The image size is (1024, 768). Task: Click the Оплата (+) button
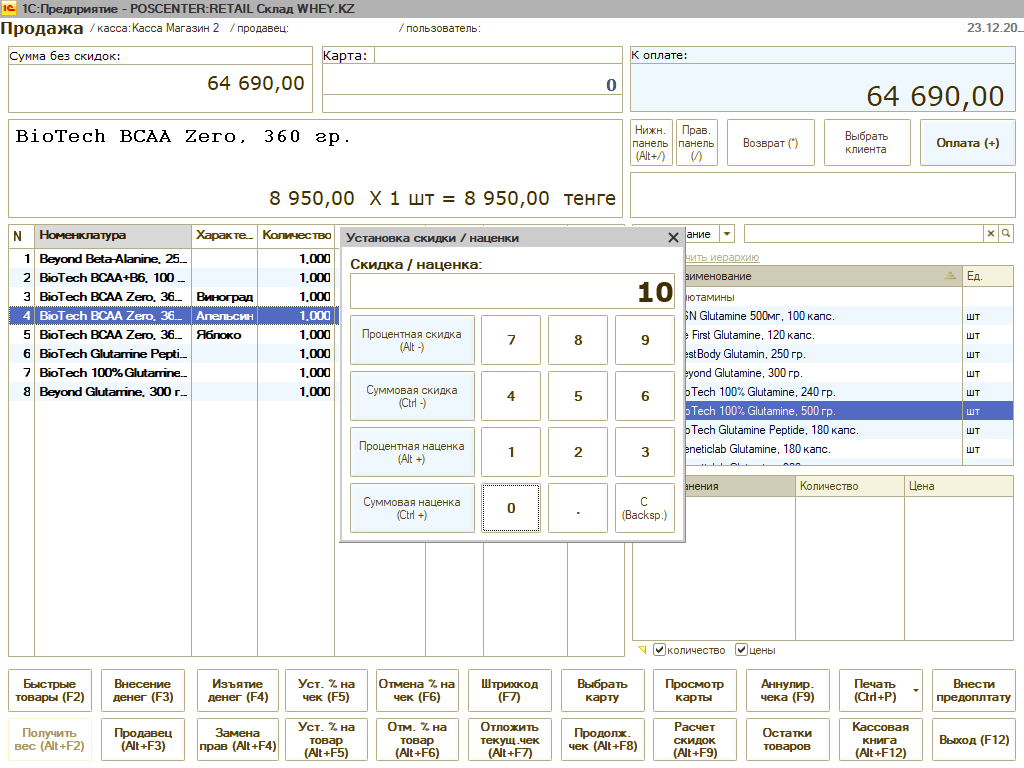tap(967, 143)
